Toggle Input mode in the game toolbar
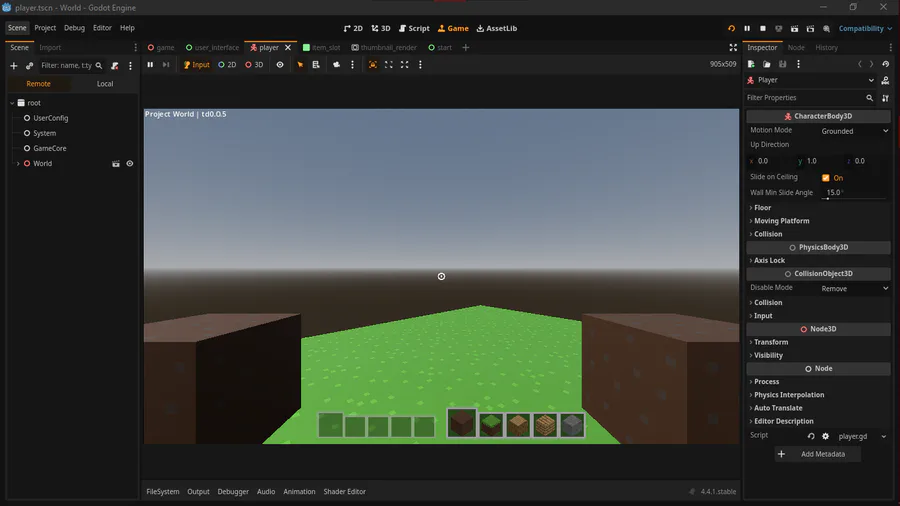The height and width of the screenshot is (506, 900). pos(196,65)
